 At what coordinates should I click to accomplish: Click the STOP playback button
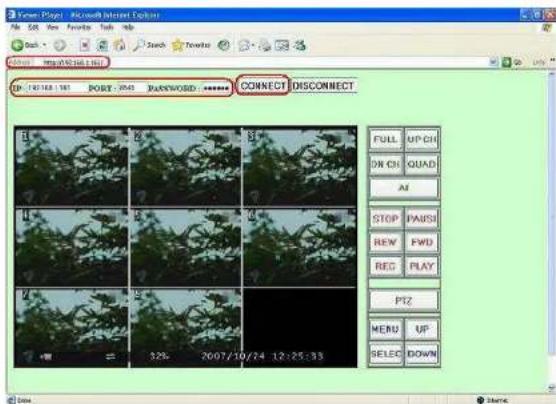[386, 218]
